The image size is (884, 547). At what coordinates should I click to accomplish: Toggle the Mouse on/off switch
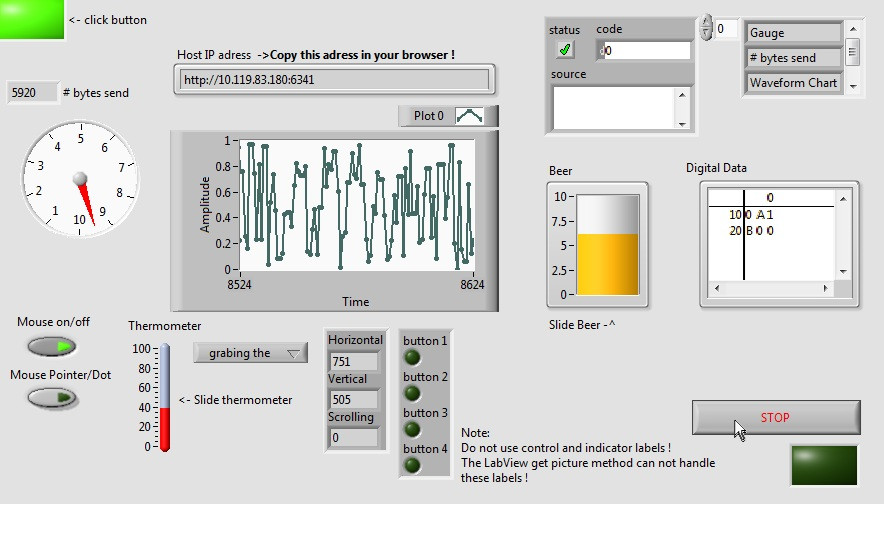52,347
